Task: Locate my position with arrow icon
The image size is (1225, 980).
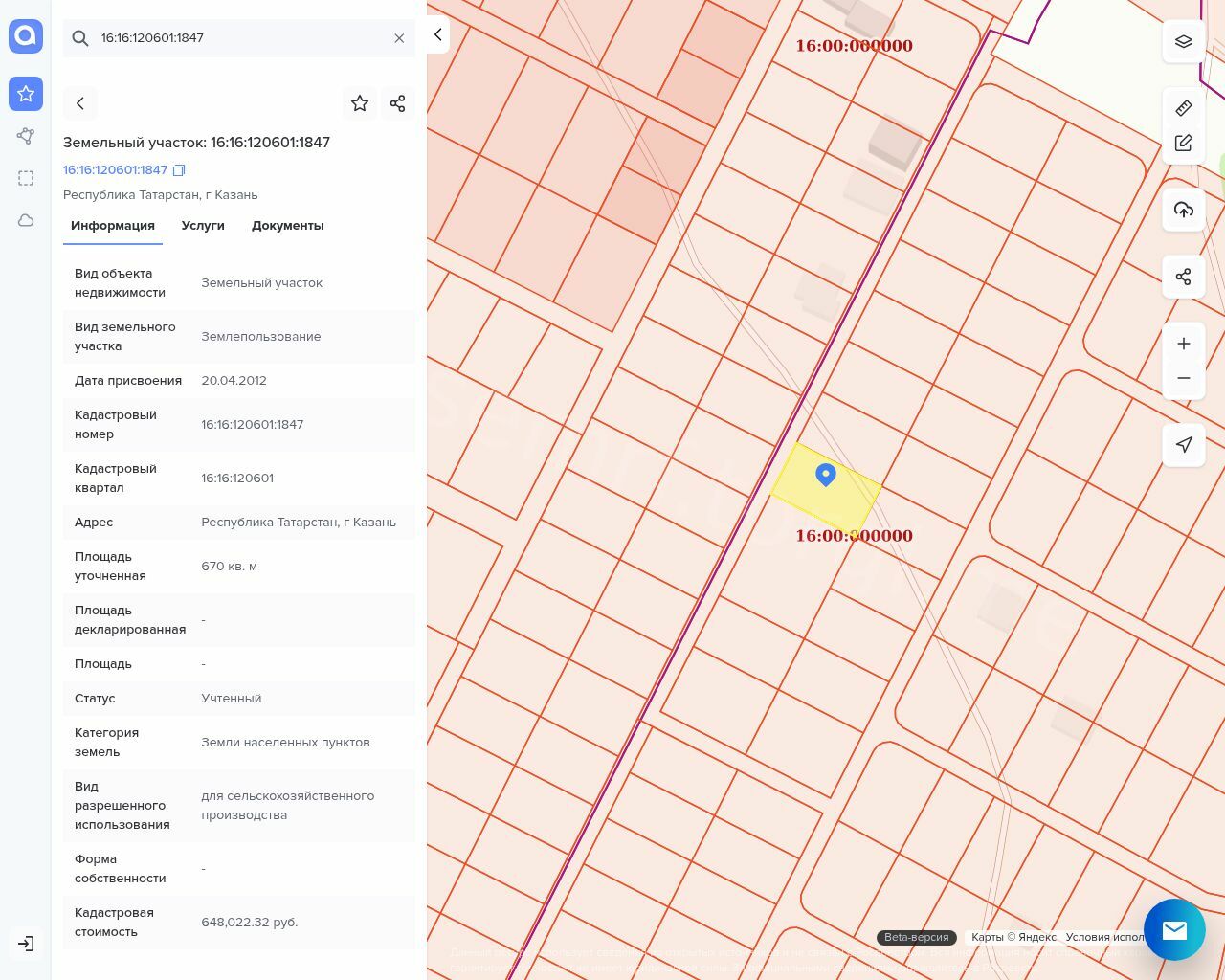Action: (1183, 445)
